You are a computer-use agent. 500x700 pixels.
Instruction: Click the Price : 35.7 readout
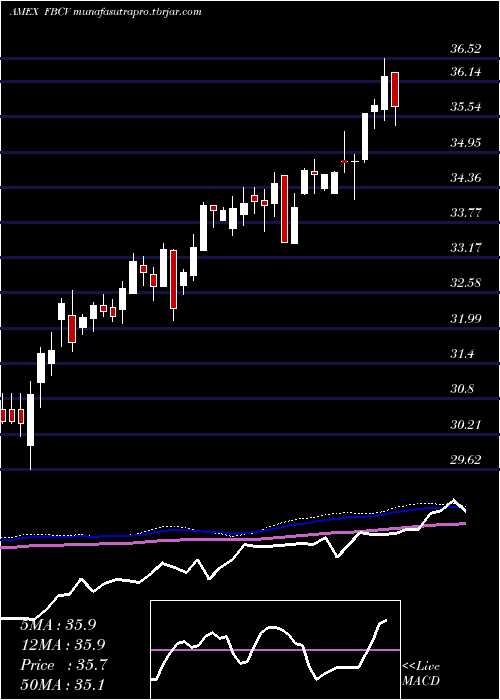point(64,665)
